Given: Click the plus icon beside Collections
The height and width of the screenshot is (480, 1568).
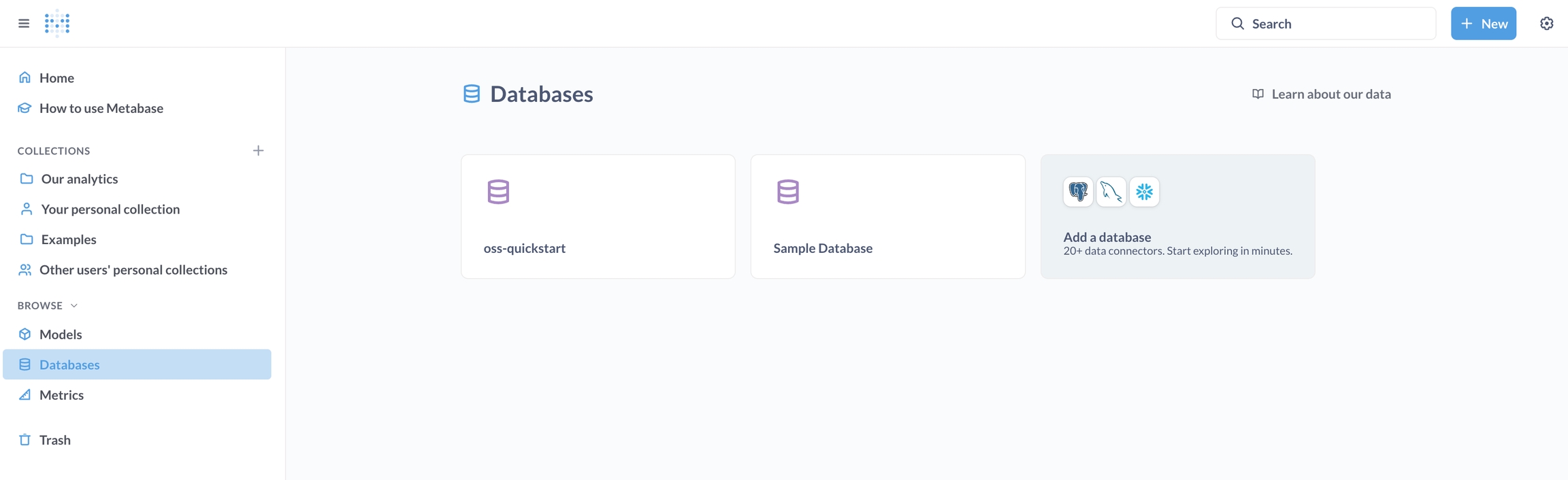Looking at the screenshot, I should click(258, 150).
